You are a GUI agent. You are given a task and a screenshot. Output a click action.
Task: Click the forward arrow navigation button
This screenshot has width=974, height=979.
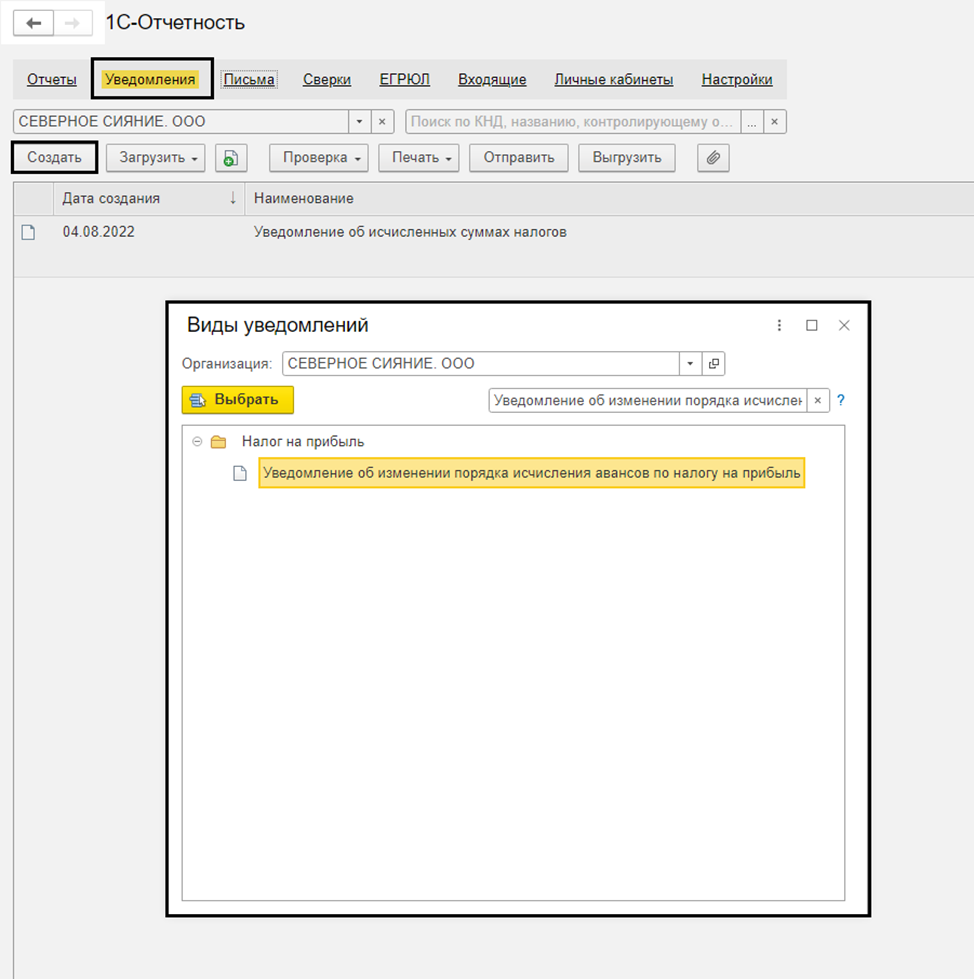pyautogui.click(x=73, y=24)
